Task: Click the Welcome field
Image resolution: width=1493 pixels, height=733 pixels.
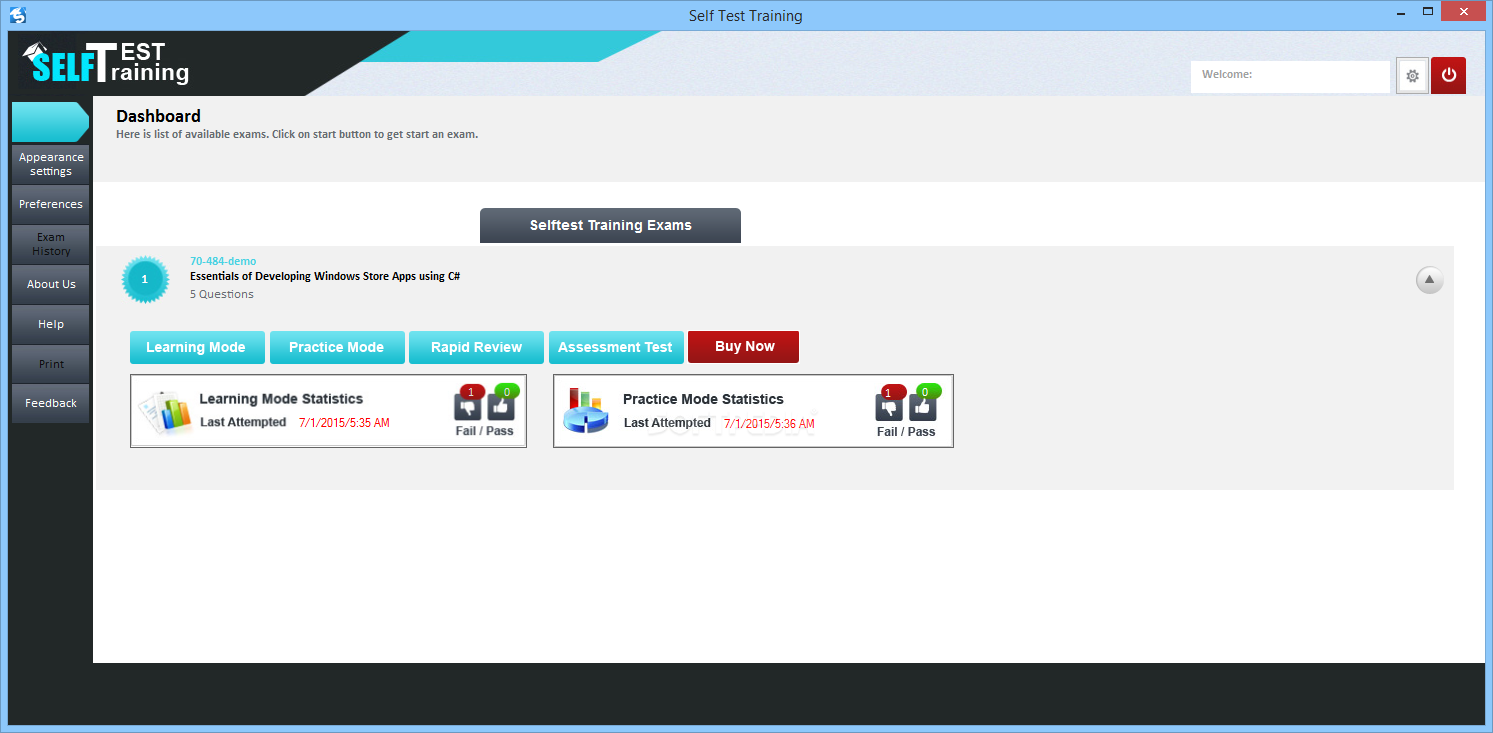Action: coord(1290,76)
